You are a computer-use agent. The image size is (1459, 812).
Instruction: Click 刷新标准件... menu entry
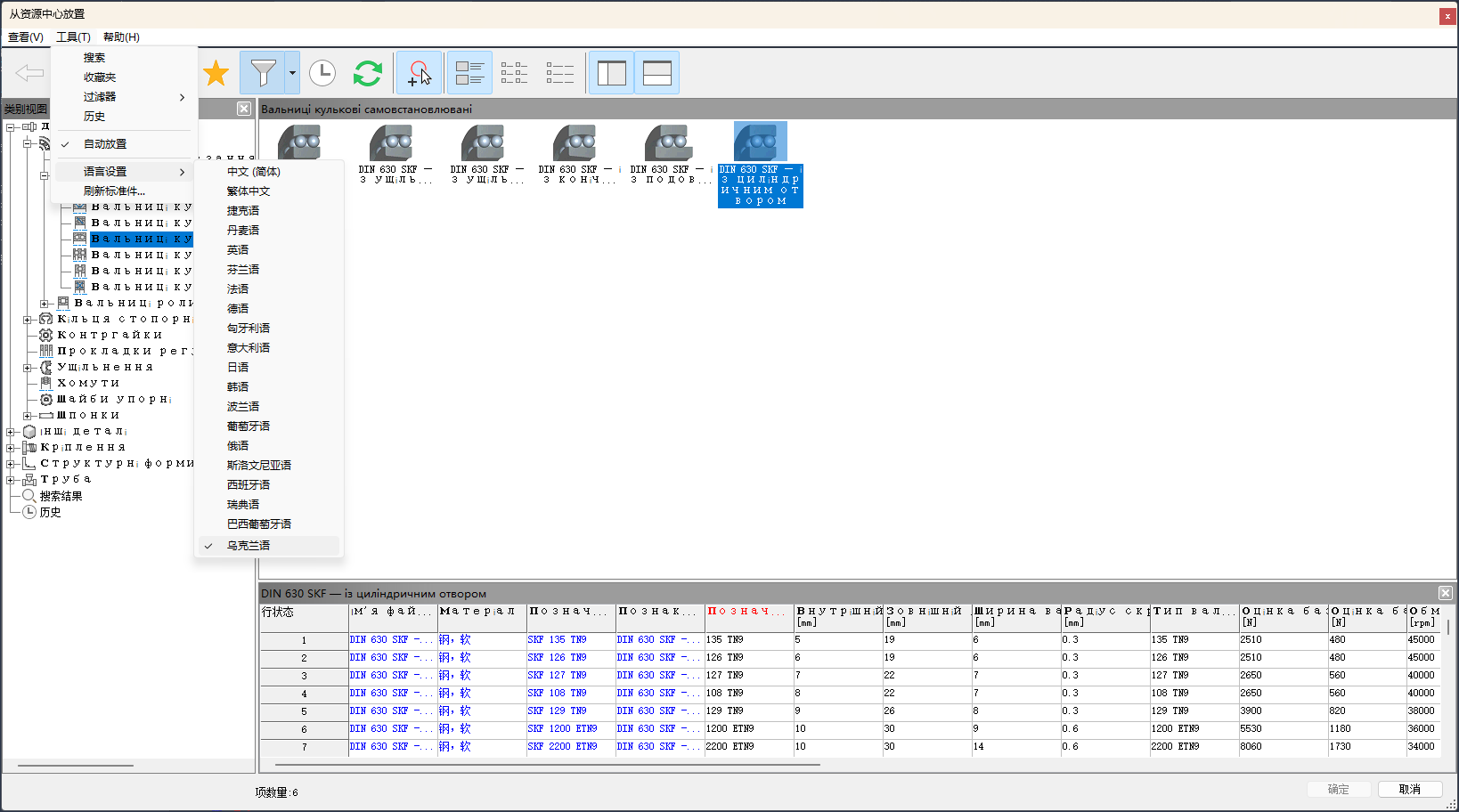click(114, 191)
